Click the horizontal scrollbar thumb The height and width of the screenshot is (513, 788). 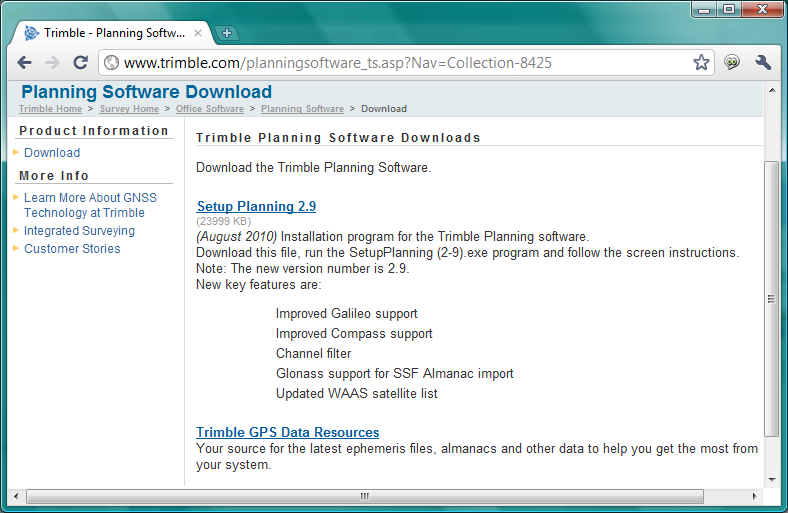pos(365,496)
